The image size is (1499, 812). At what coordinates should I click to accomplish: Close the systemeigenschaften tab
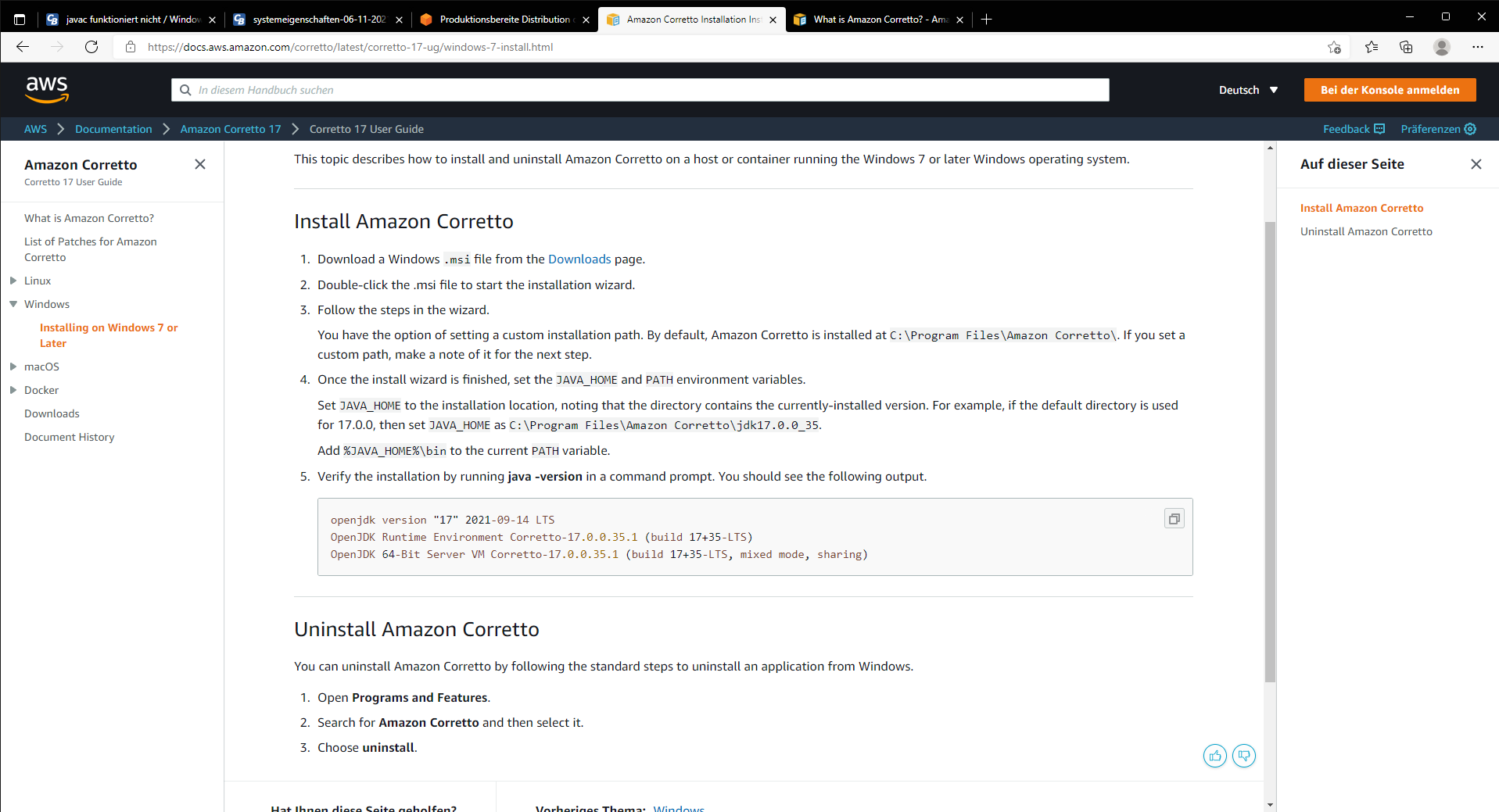pos(399,20)
